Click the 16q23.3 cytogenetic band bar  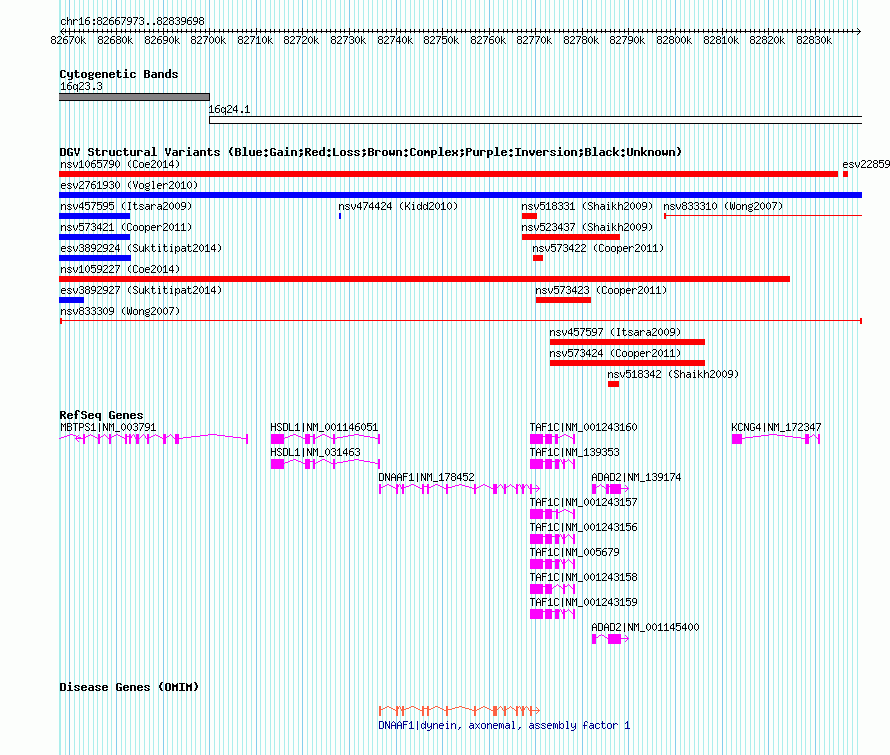coord(135,97)
